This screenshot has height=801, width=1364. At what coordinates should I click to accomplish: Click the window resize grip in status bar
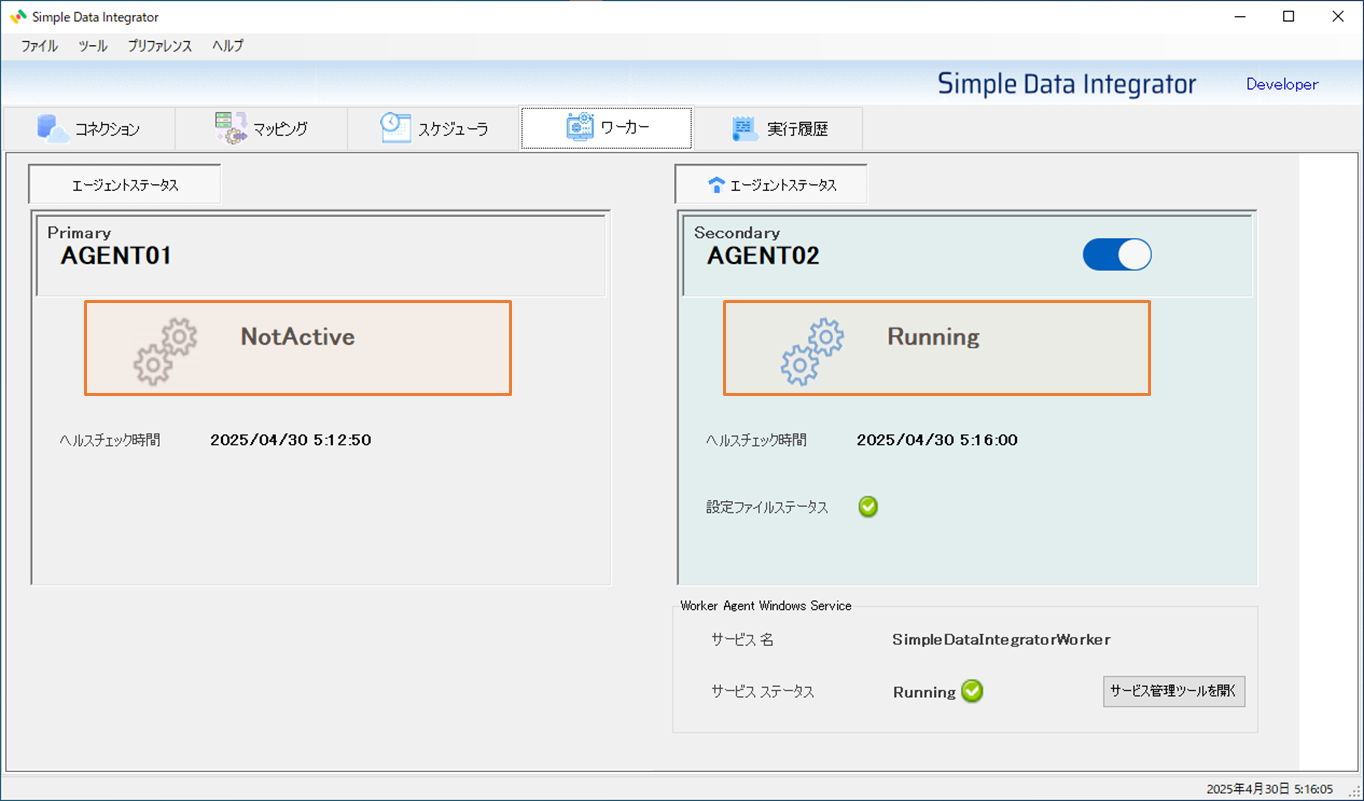point(1354,791)
